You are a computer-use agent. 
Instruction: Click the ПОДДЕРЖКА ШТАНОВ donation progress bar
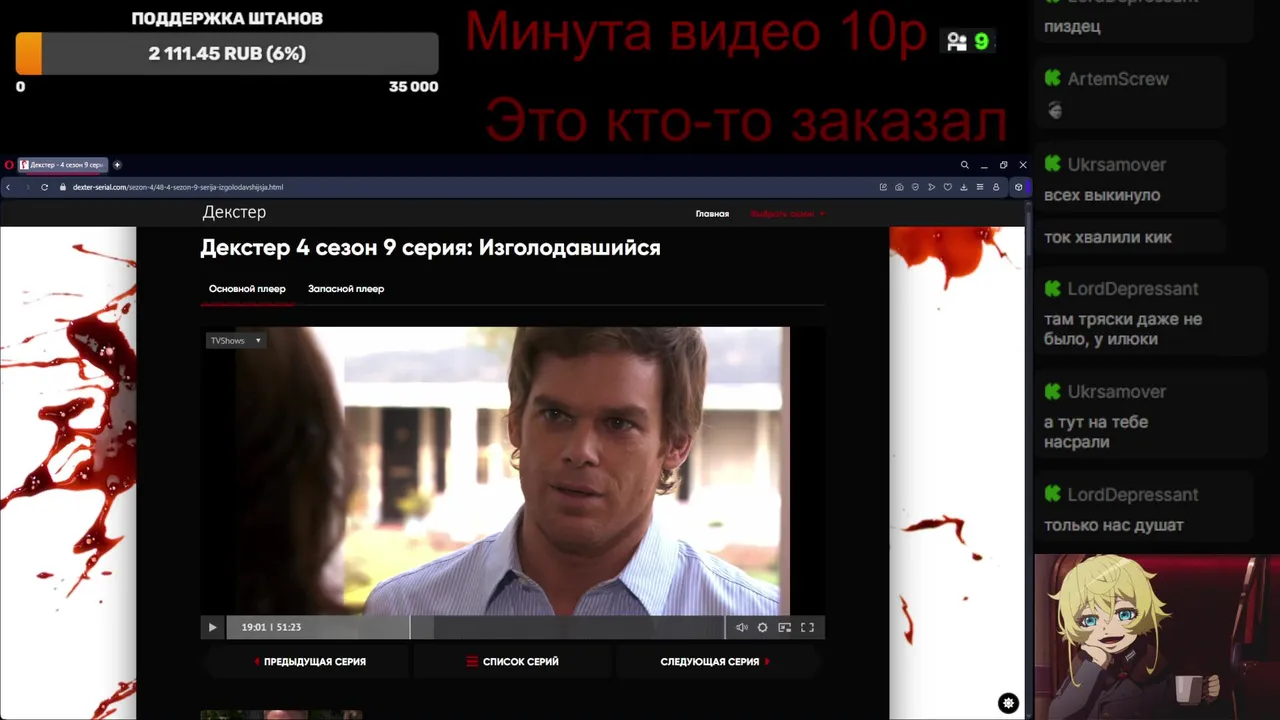click(227, 54)
